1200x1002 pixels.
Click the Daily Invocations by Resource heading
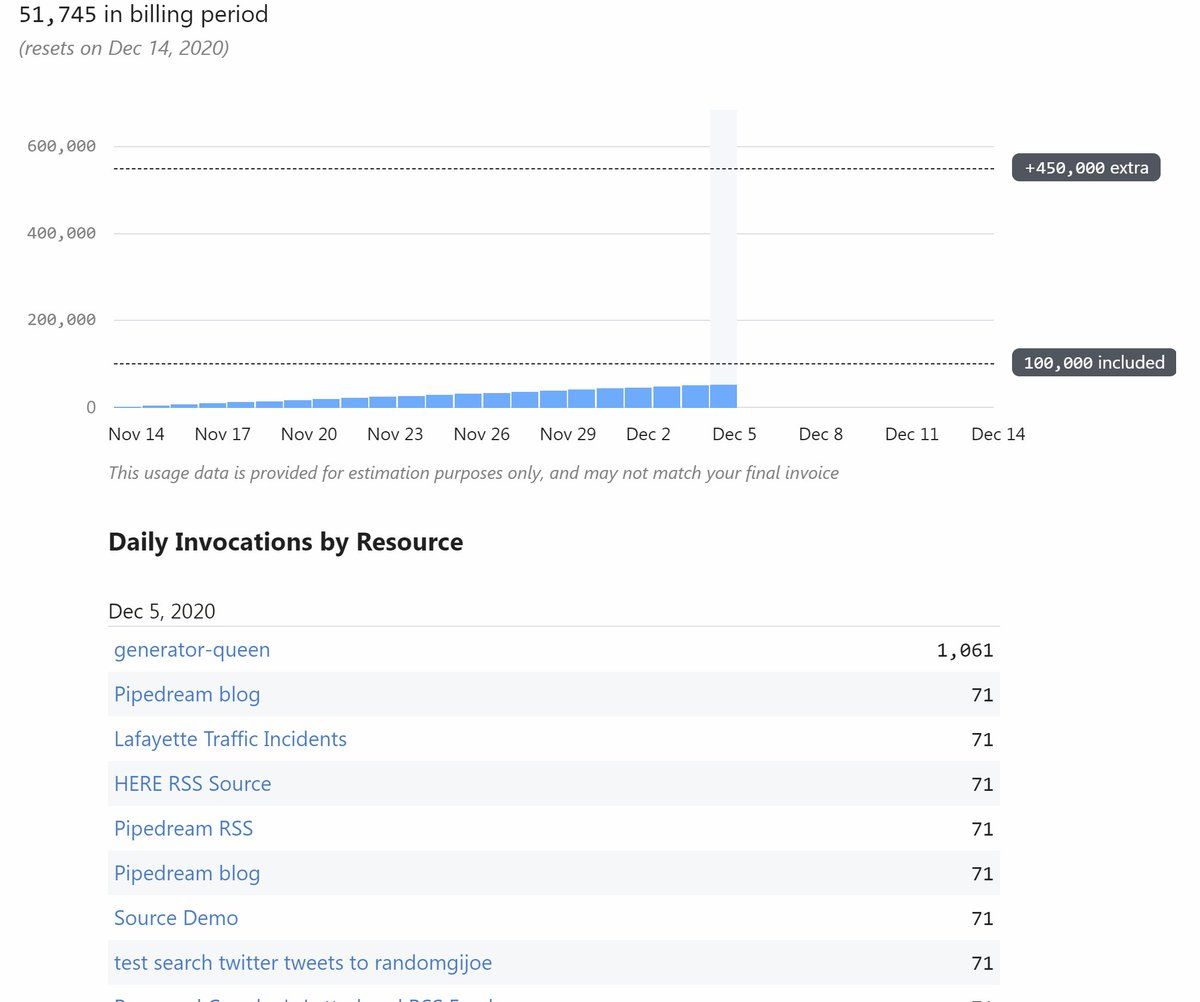point(286,542)
